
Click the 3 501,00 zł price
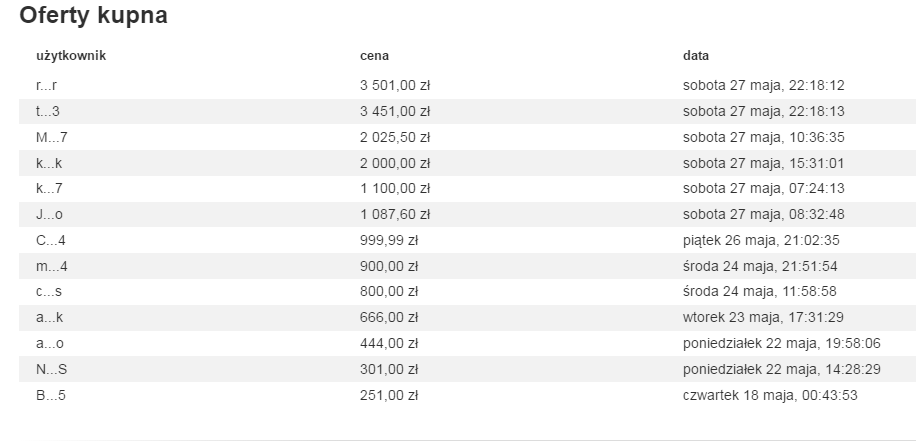click(x=394, y=85)
